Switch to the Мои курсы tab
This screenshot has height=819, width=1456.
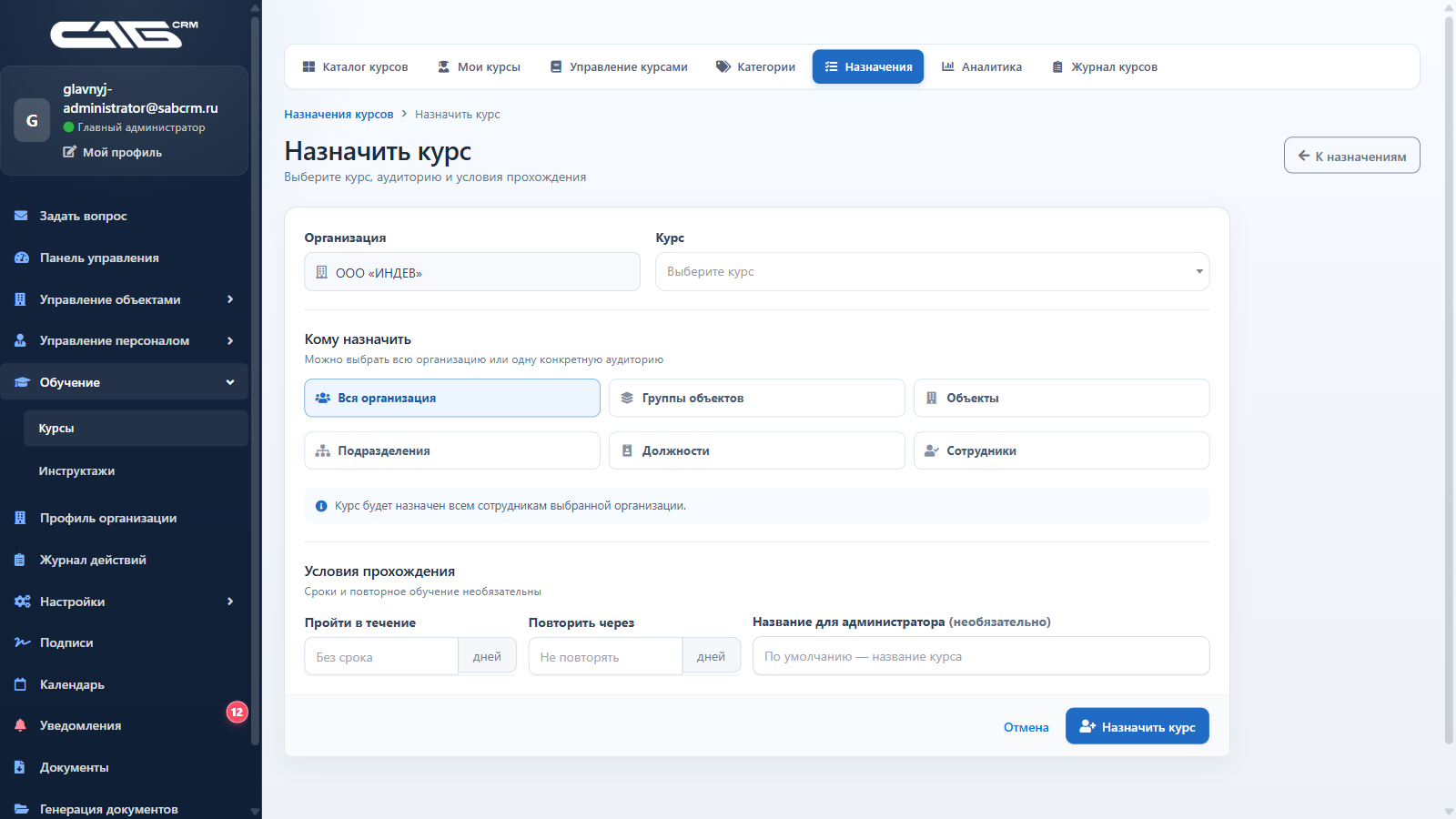(479, 66)
